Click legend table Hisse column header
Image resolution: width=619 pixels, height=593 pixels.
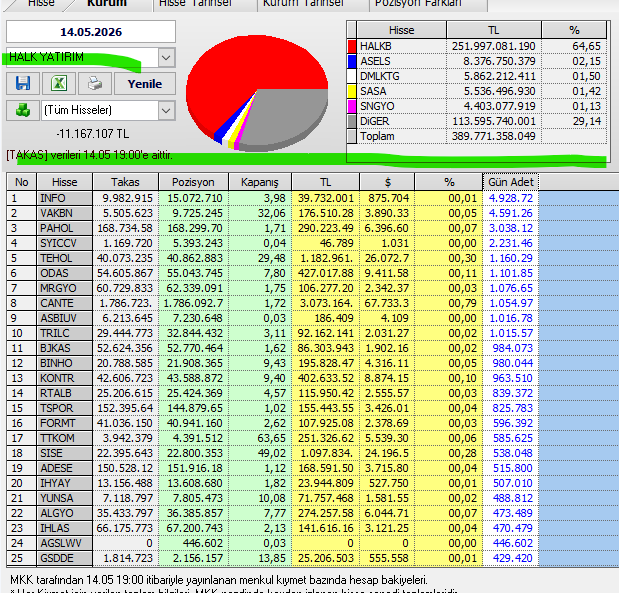(x=401, y=30)
